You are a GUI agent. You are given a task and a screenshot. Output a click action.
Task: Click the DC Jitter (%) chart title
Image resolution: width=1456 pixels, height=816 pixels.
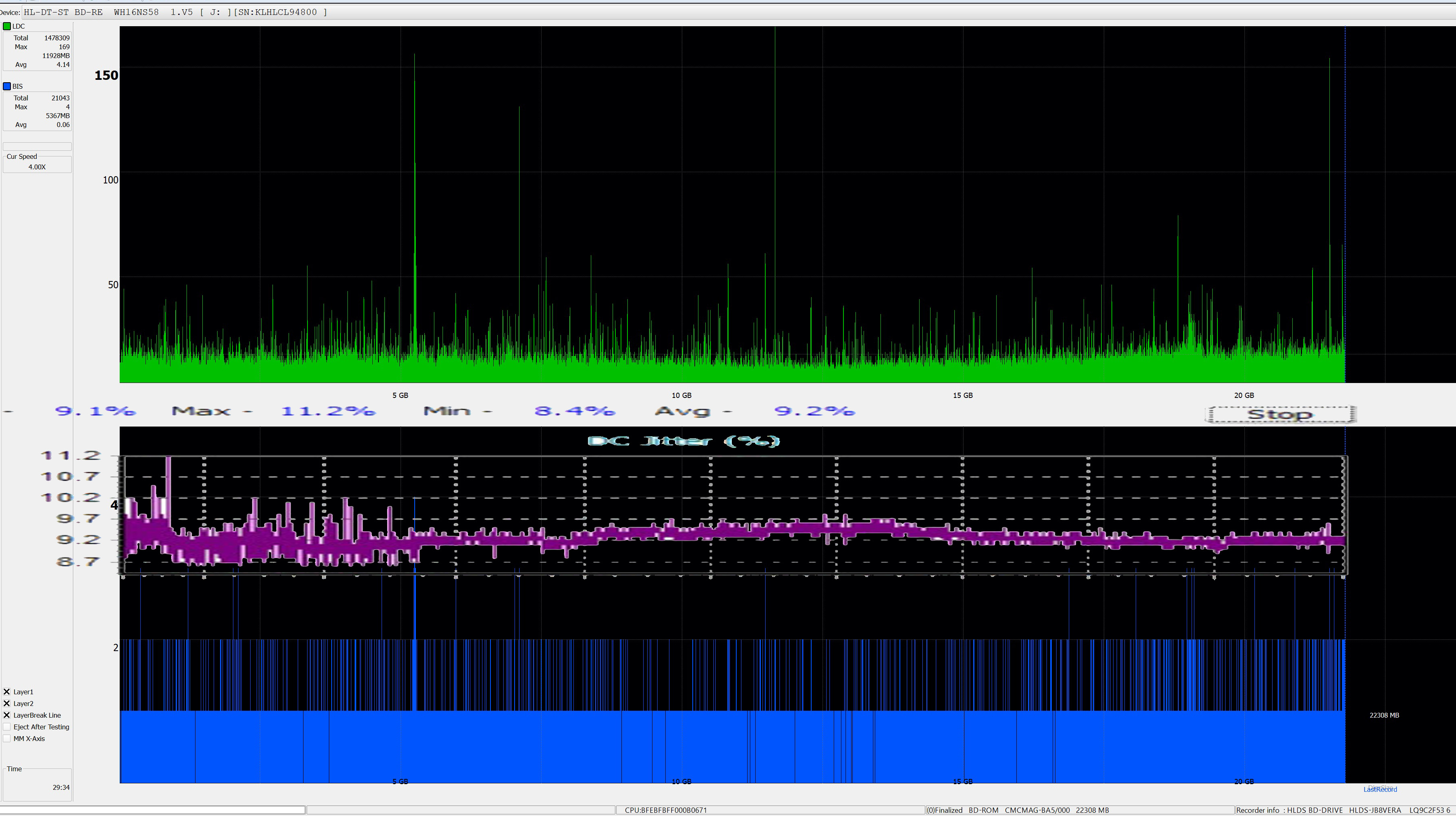pyautogui.click(x=683, y=441)
